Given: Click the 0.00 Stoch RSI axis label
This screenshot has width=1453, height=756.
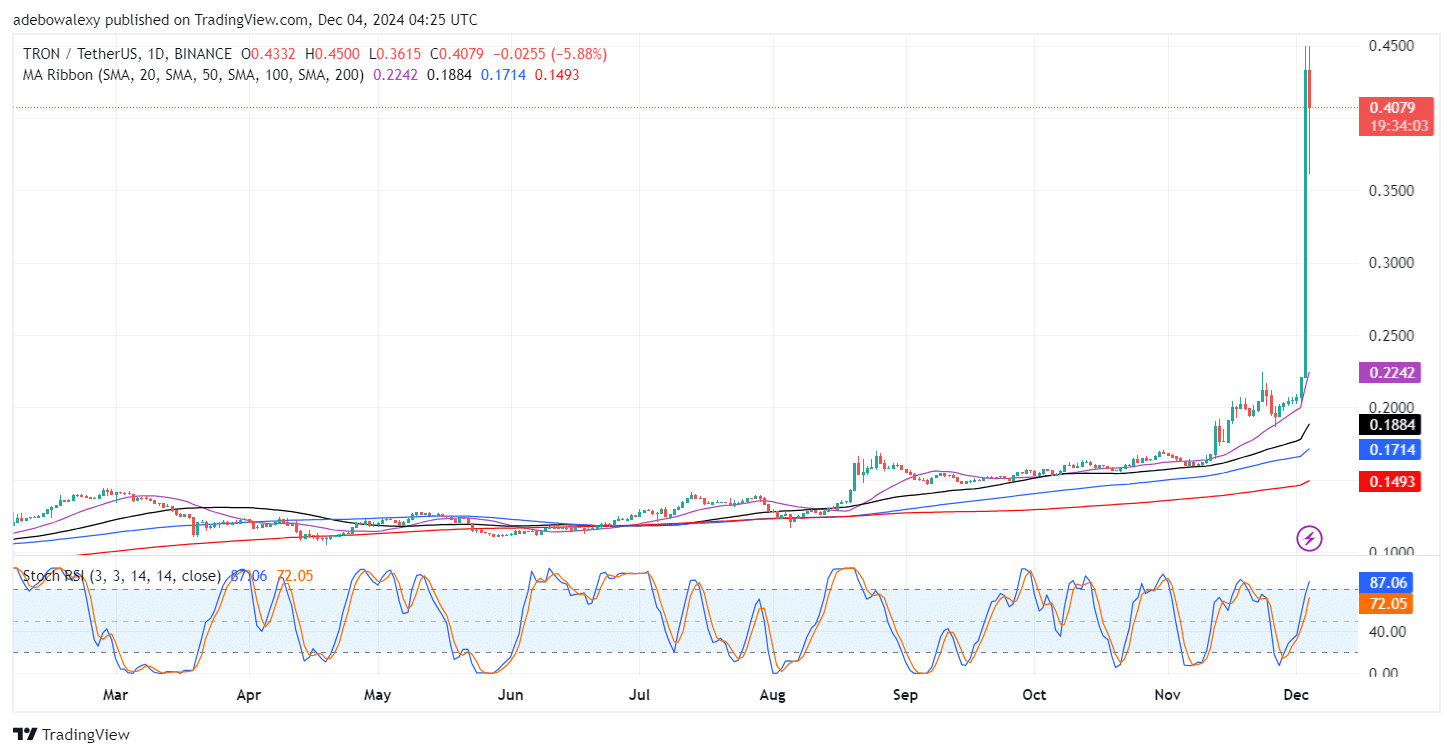Looking at the screenshot, I should pyautogui.click(x=1382, y=673).
